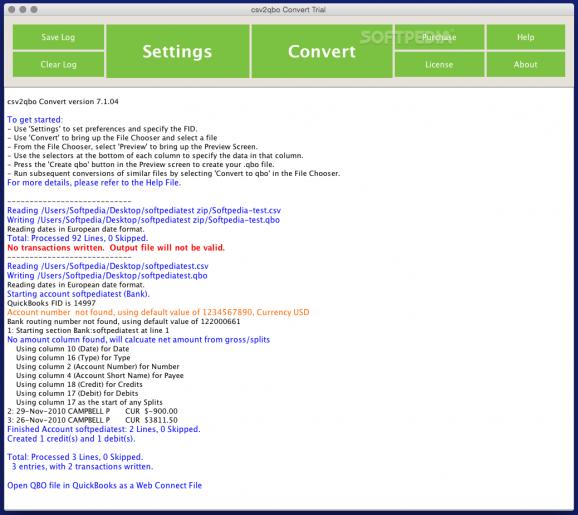
Task: Click orange 'Account number not found' line
Action: pos(158,312)
